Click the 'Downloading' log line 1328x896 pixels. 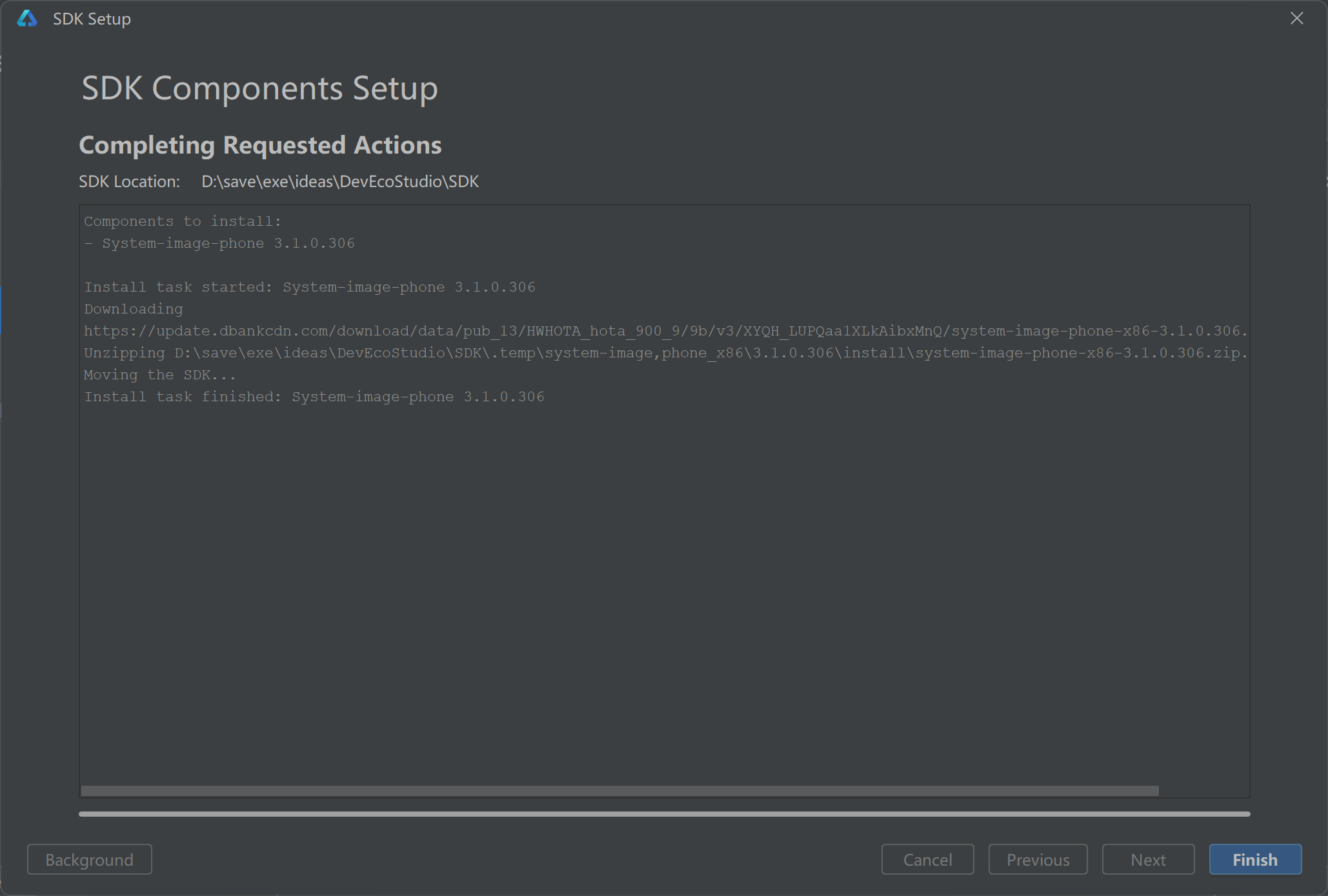pyautogui.click(x=134, y=309)
